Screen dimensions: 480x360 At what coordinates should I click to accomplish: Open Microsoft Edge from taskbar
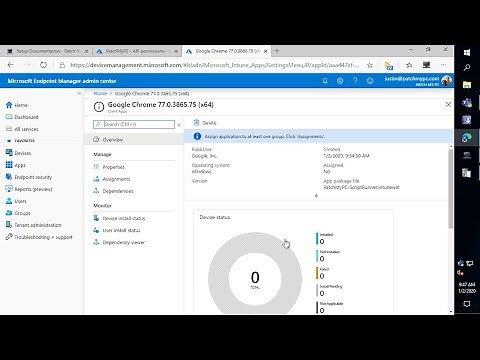coord(467,137)
